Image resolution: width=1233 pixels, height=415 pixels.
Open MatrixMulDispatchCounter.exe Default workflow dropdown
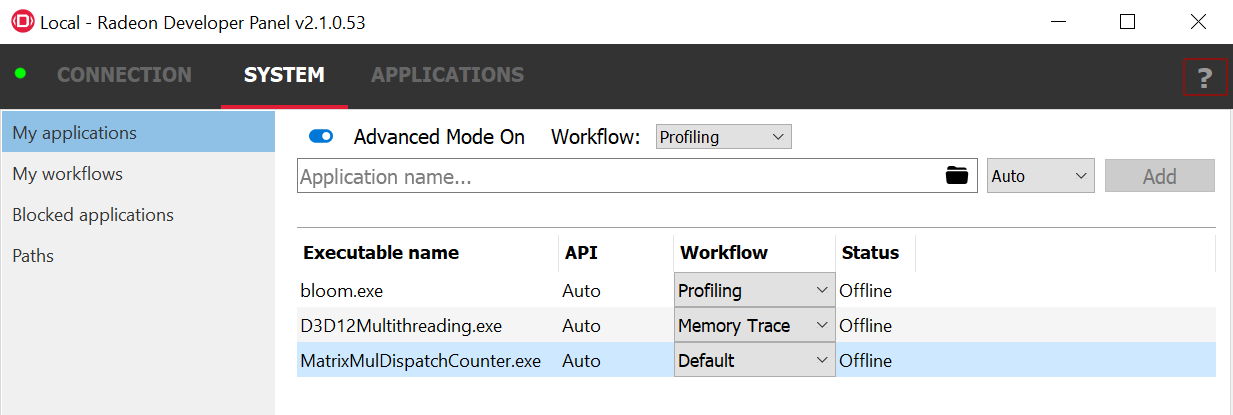tap(754, 361)
